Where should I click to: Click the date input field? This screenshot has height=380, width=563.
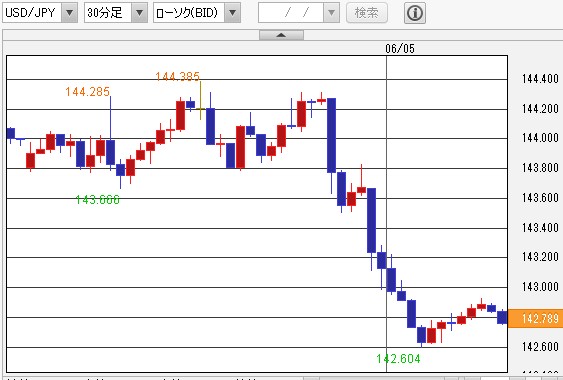click(291, 13)
